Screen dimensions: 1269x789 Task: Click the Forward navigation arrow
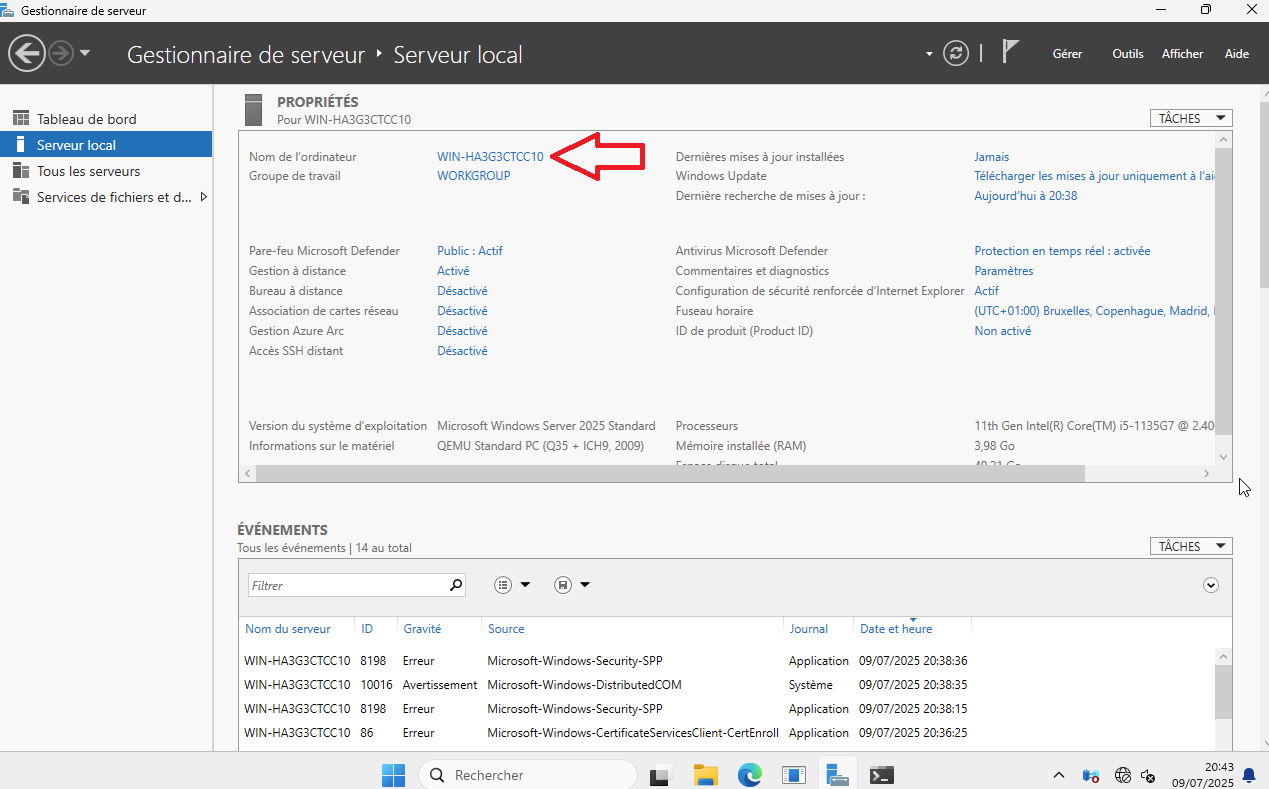pos(61,53)
